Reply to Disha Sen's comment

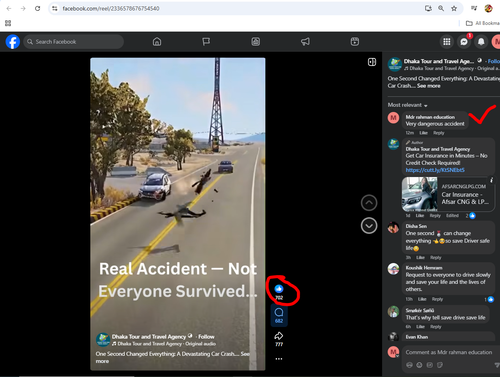pos(436,258)
